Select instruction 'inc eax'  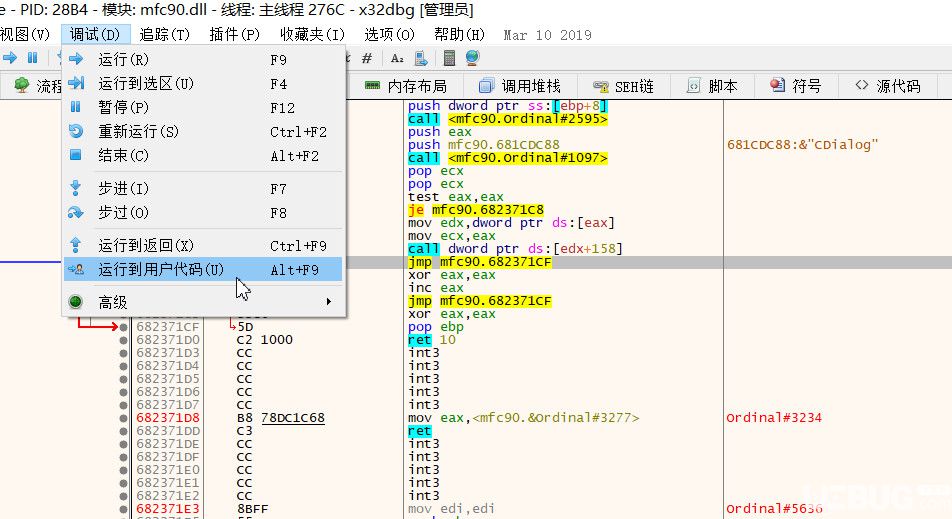(x=436, y=288)
